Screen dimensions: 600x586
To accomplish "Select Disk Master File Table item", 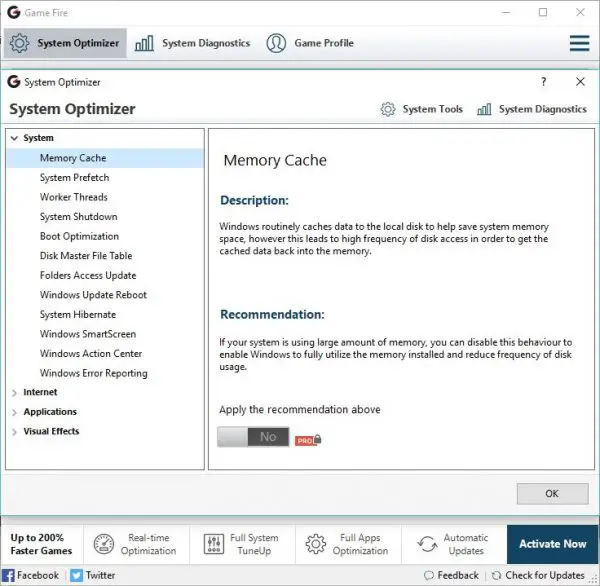I will coord(106,256).
